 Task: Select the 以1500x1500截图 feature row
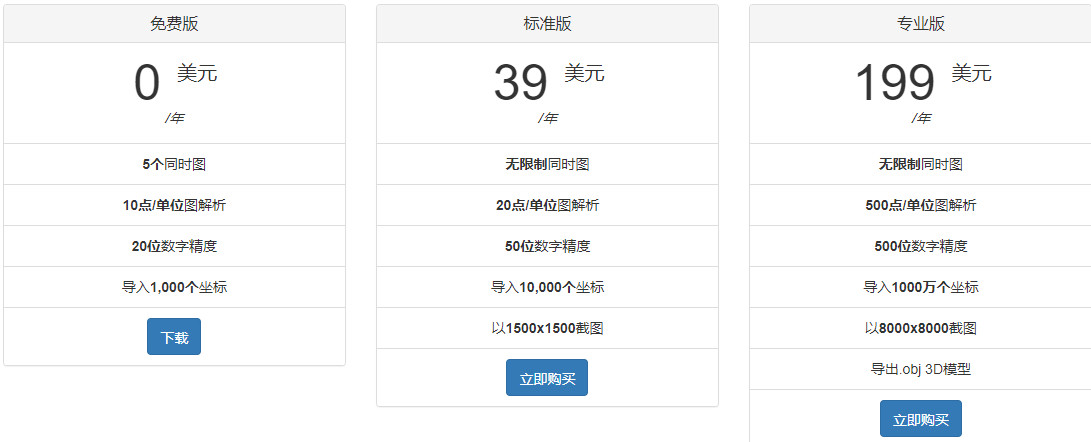tap(547, 328)
